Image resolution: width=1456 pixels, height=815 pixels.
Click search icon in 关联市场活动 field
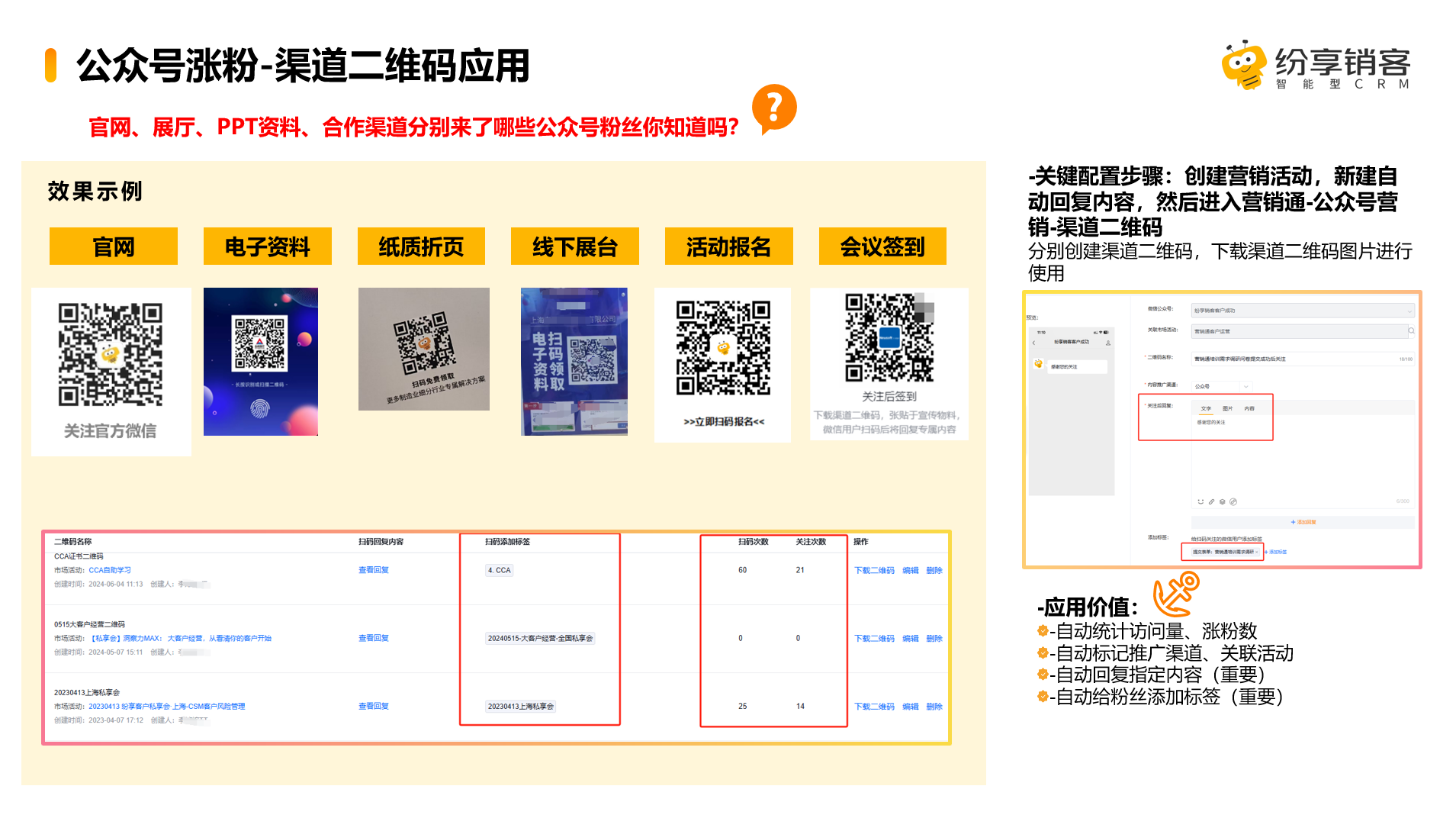pos(1411,330)
